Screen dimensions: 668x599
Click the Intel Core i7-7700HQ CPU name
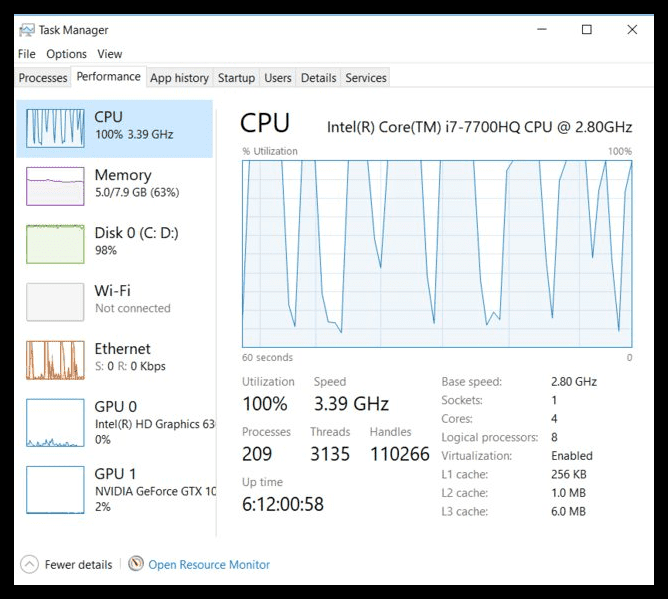point(479,127)
